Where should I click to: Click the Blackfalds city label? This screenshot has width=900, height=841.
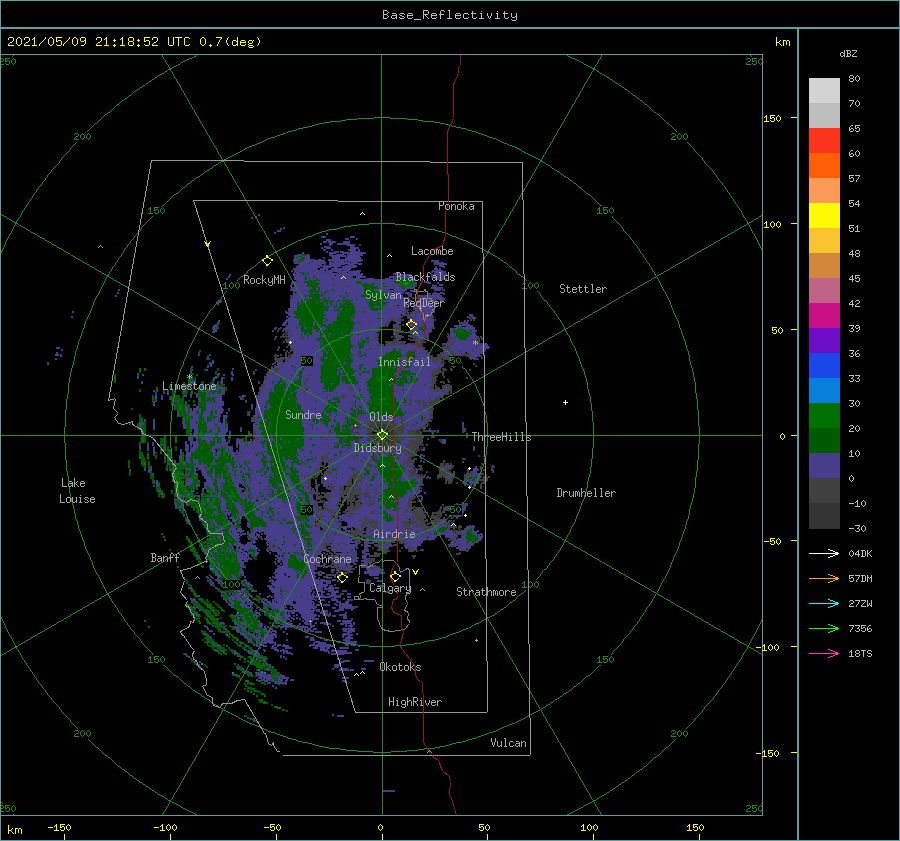click(425, 277)
